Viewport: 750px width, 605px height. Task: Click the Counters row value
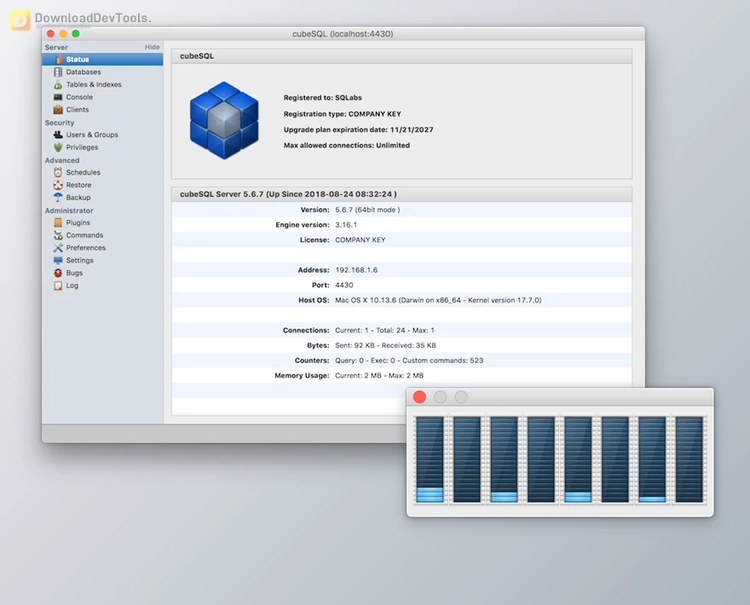(409, 361)
